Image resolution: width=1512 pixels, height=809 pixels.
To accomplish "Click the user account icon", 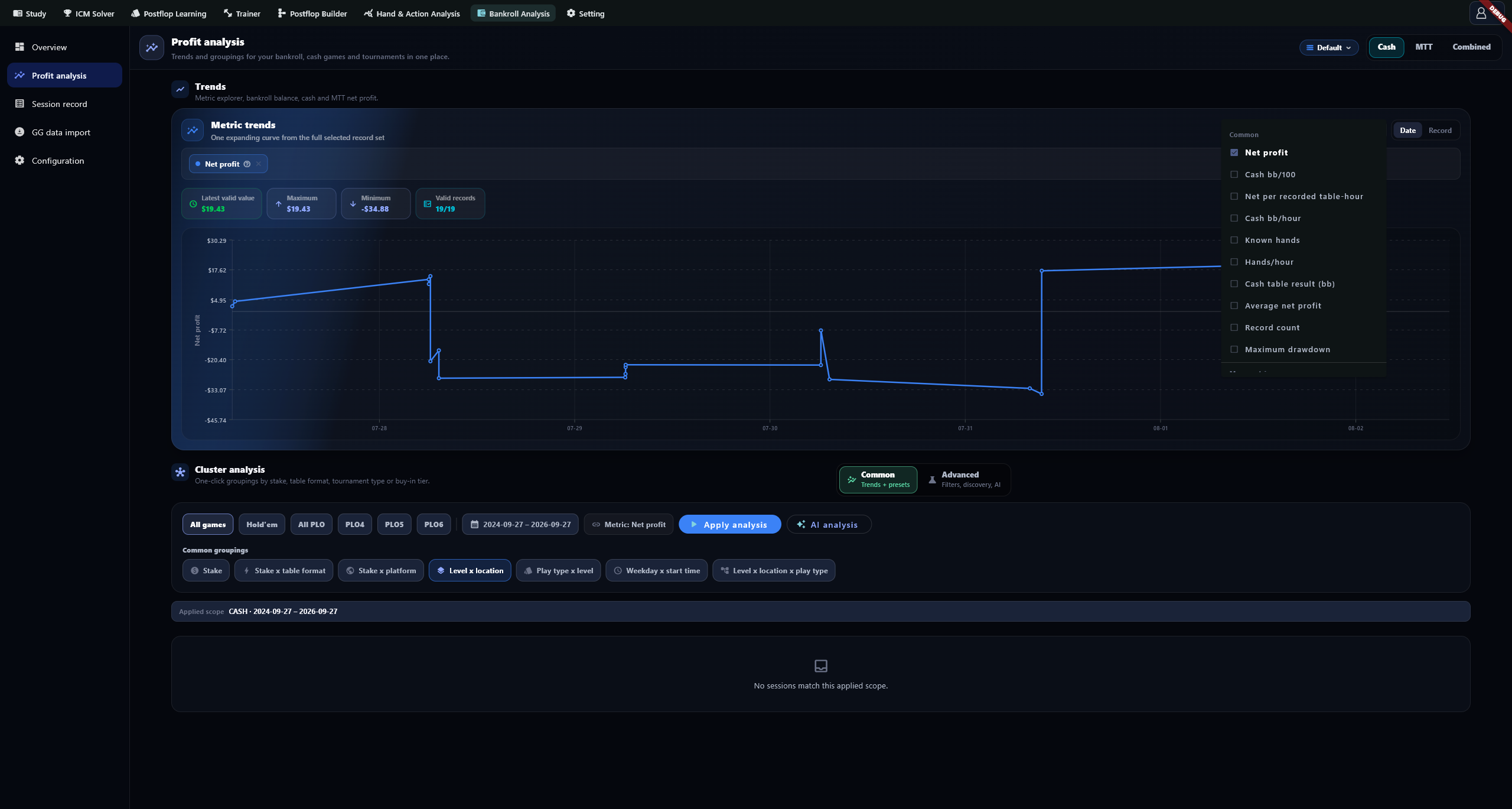I will 1481,13.
